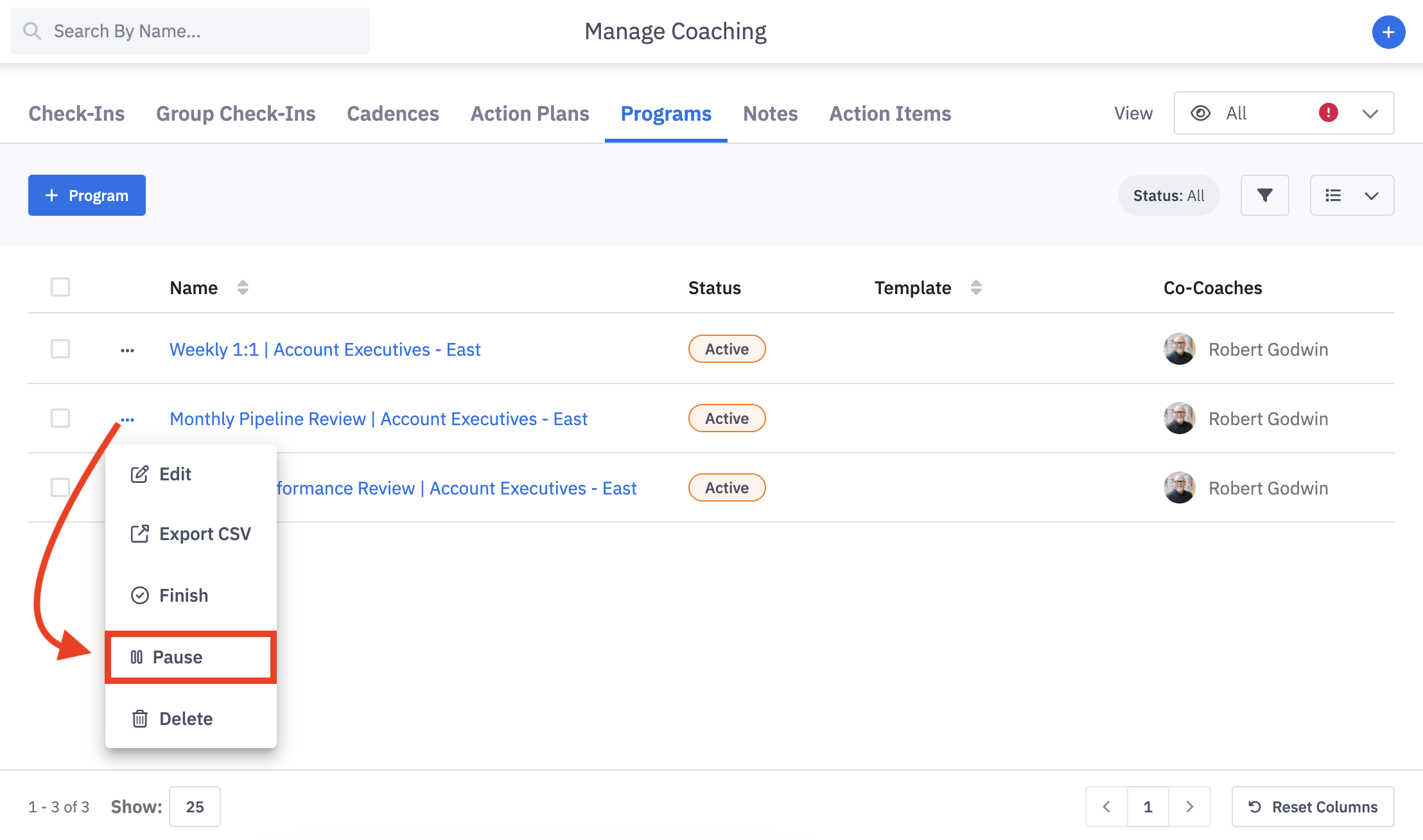Check the Monthly Pipeline Review checkbox
The image size is (1423, 840).
(x=60, y=418)
